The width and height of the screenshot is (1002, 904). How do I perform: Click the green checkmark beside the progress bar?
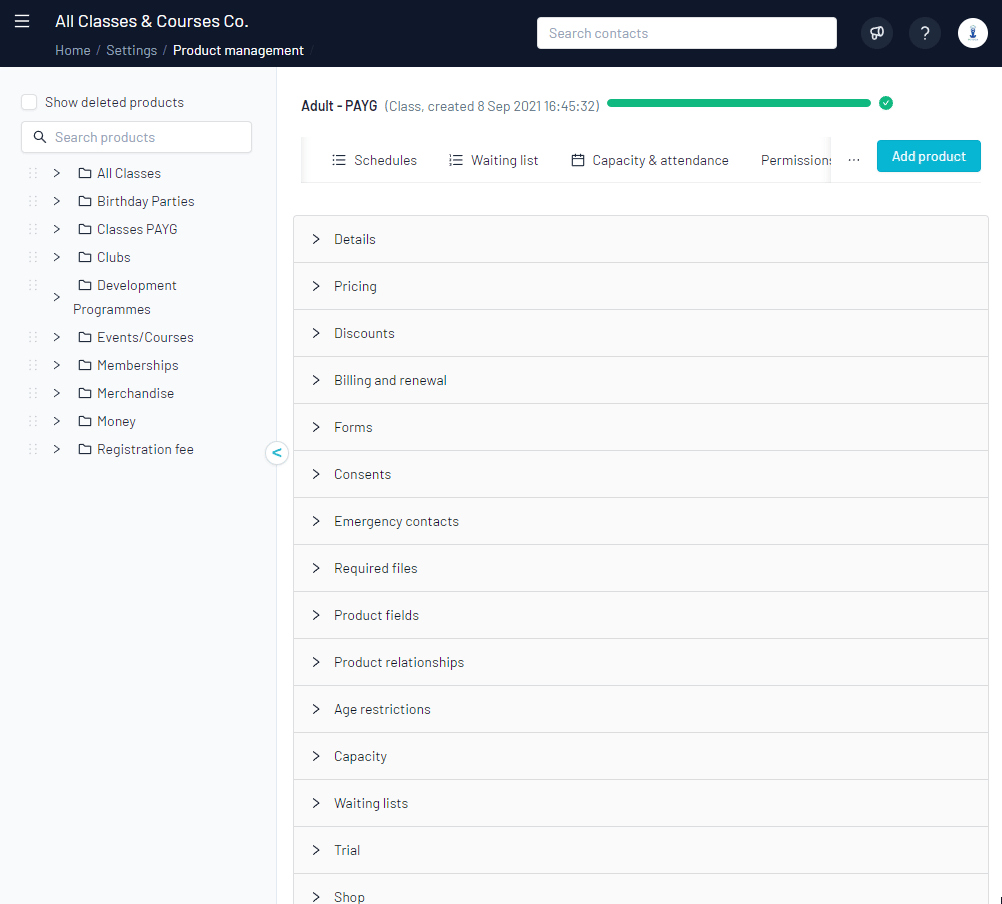pos(886,102)
